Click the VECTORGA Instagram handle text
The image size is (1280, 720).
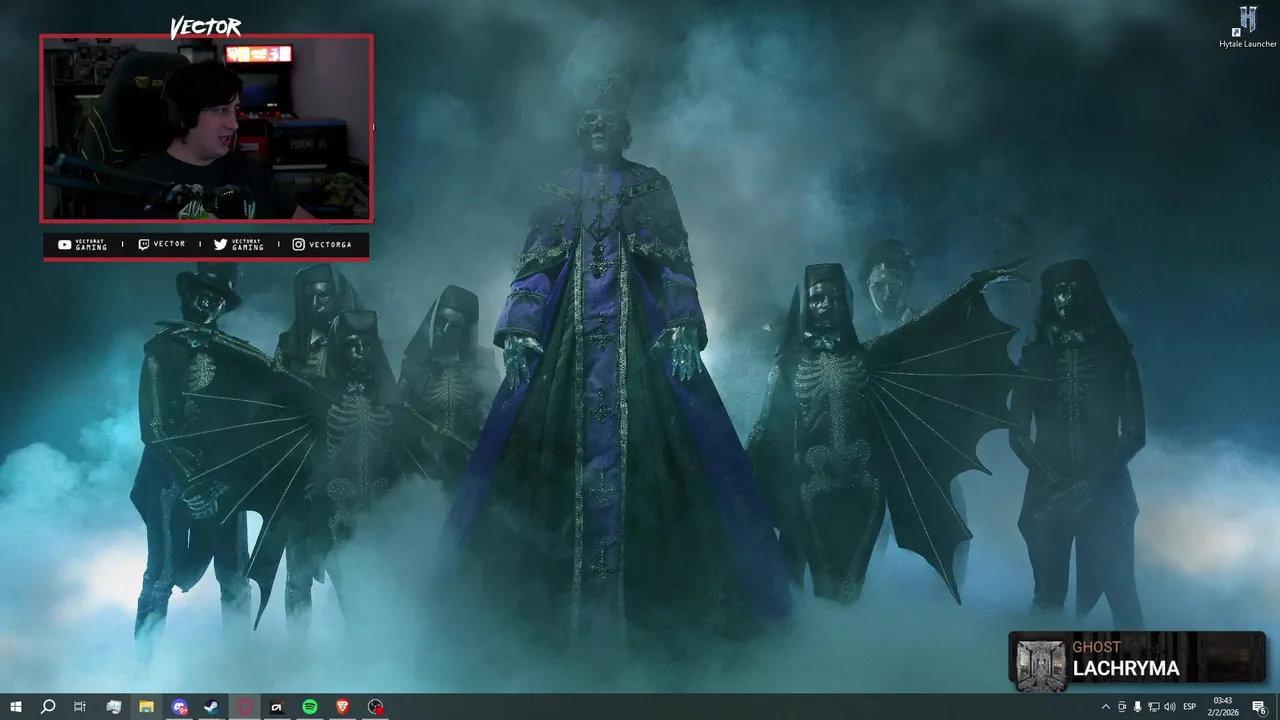(330, 244)
